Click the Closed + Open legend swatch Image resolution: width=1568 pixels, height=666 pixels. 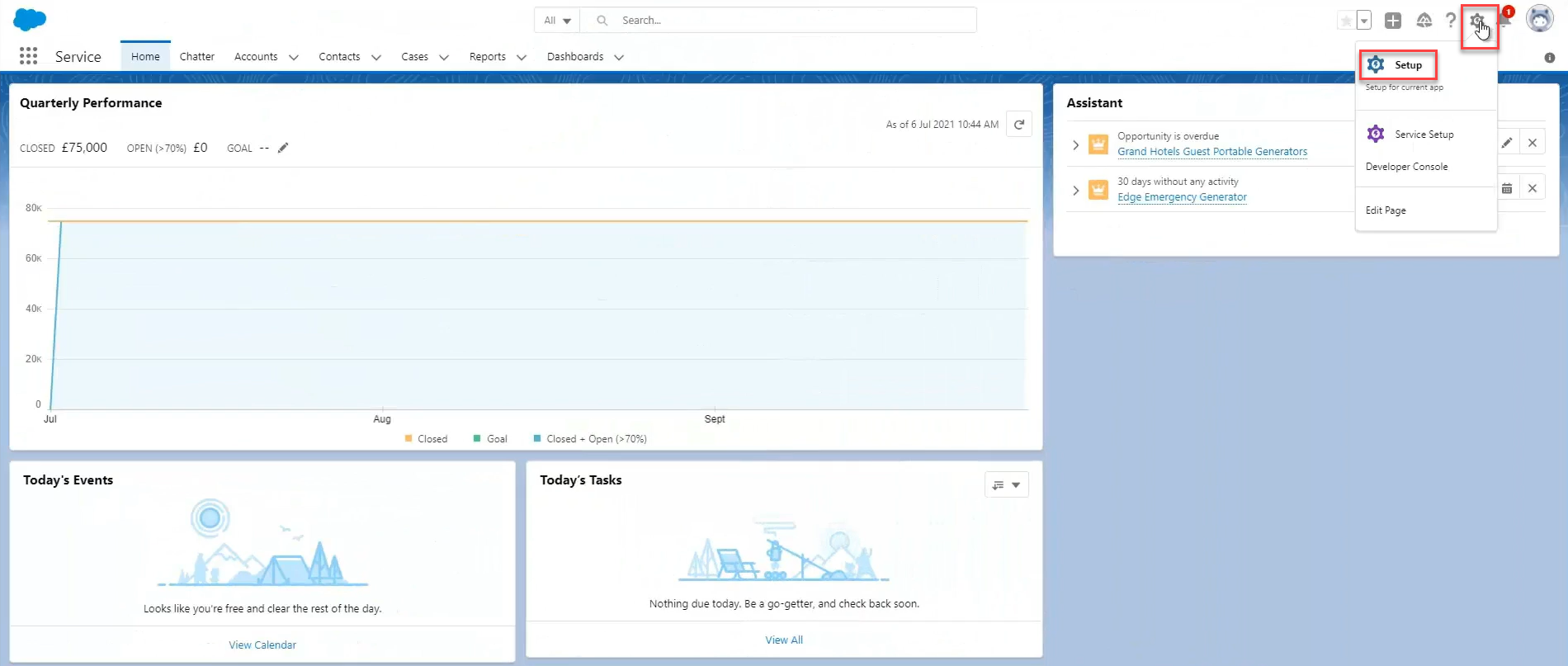[x=537, y=438]
